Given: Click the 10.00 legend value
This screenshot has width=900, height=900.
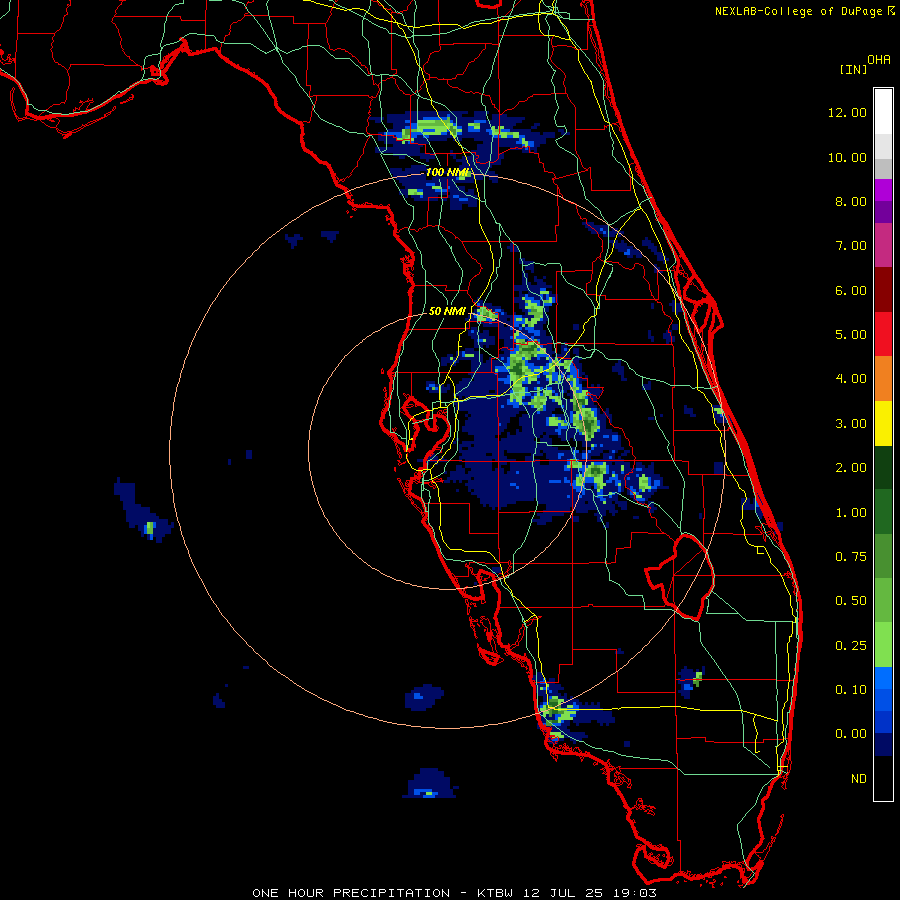Looking at the screenshot, I should click(x=847, y=157).
